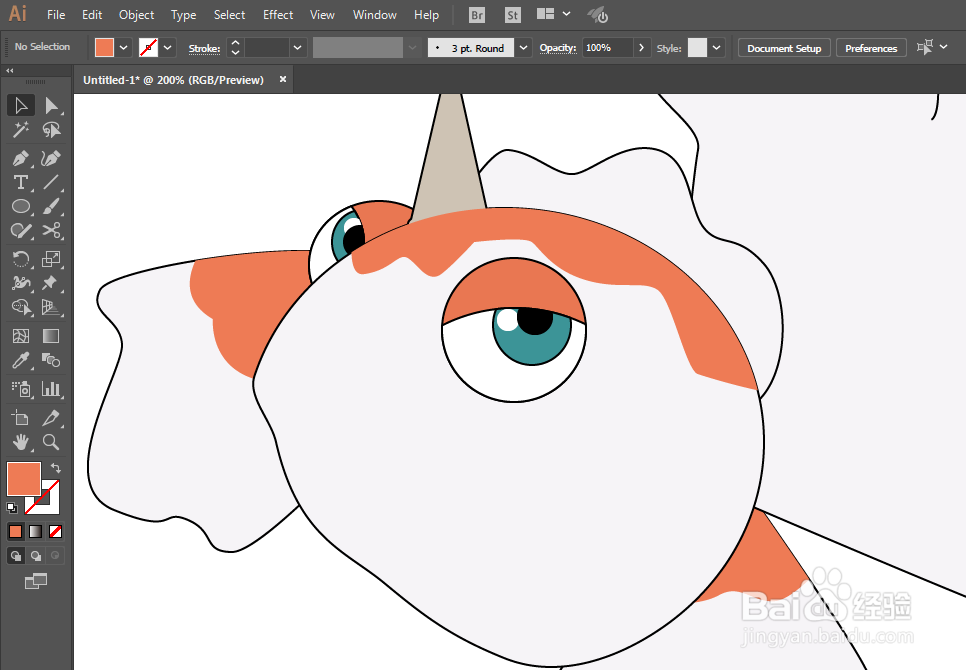Select the Curvature tool
Image resolution: width=966 pixels, height=670 pixels.
(51, 158)
